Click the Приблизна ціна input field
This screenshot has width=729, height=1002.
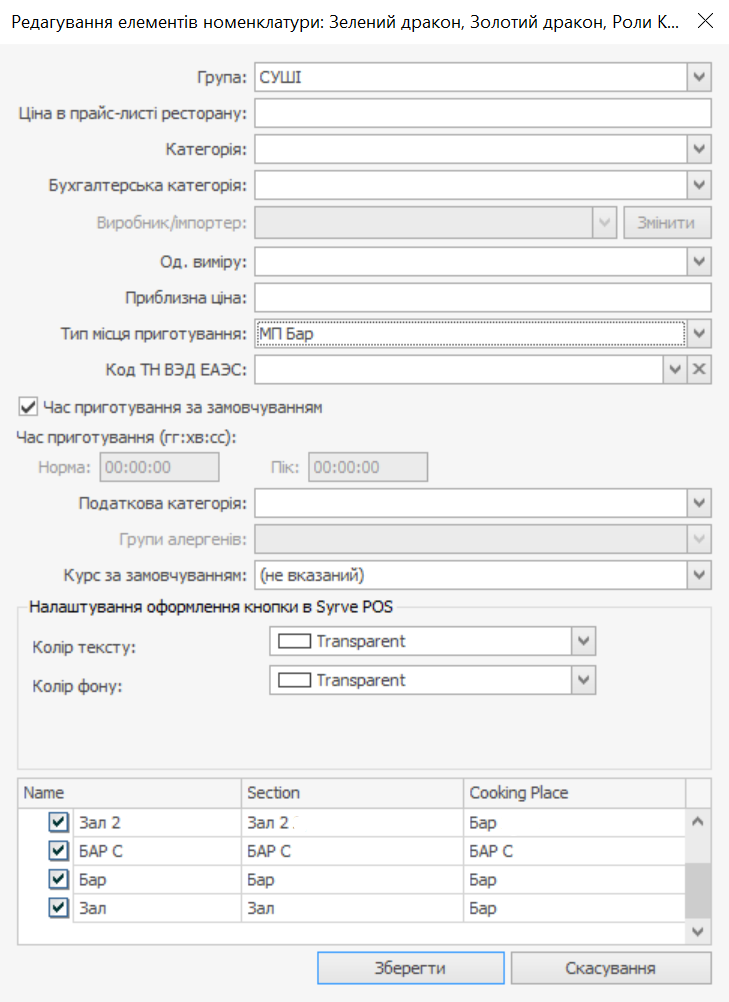483,298
